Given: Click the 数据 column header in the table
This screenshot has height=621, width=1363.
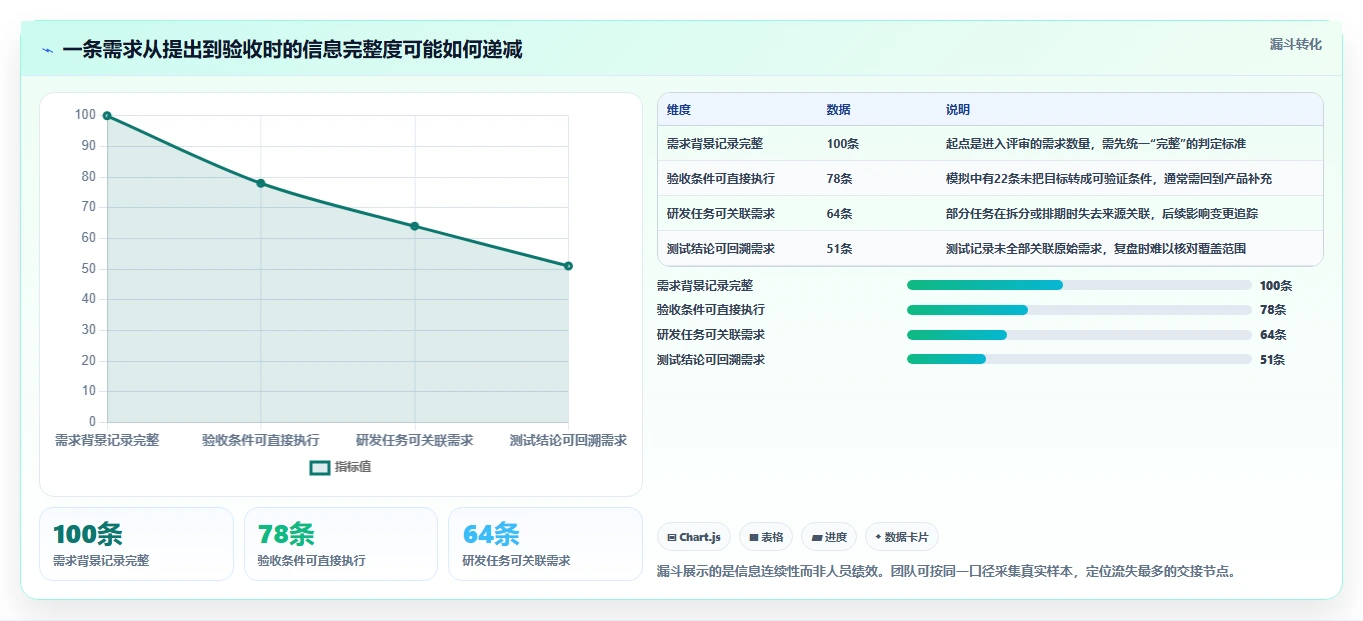Looking at the screenshot, I should [x=839, y=110].
